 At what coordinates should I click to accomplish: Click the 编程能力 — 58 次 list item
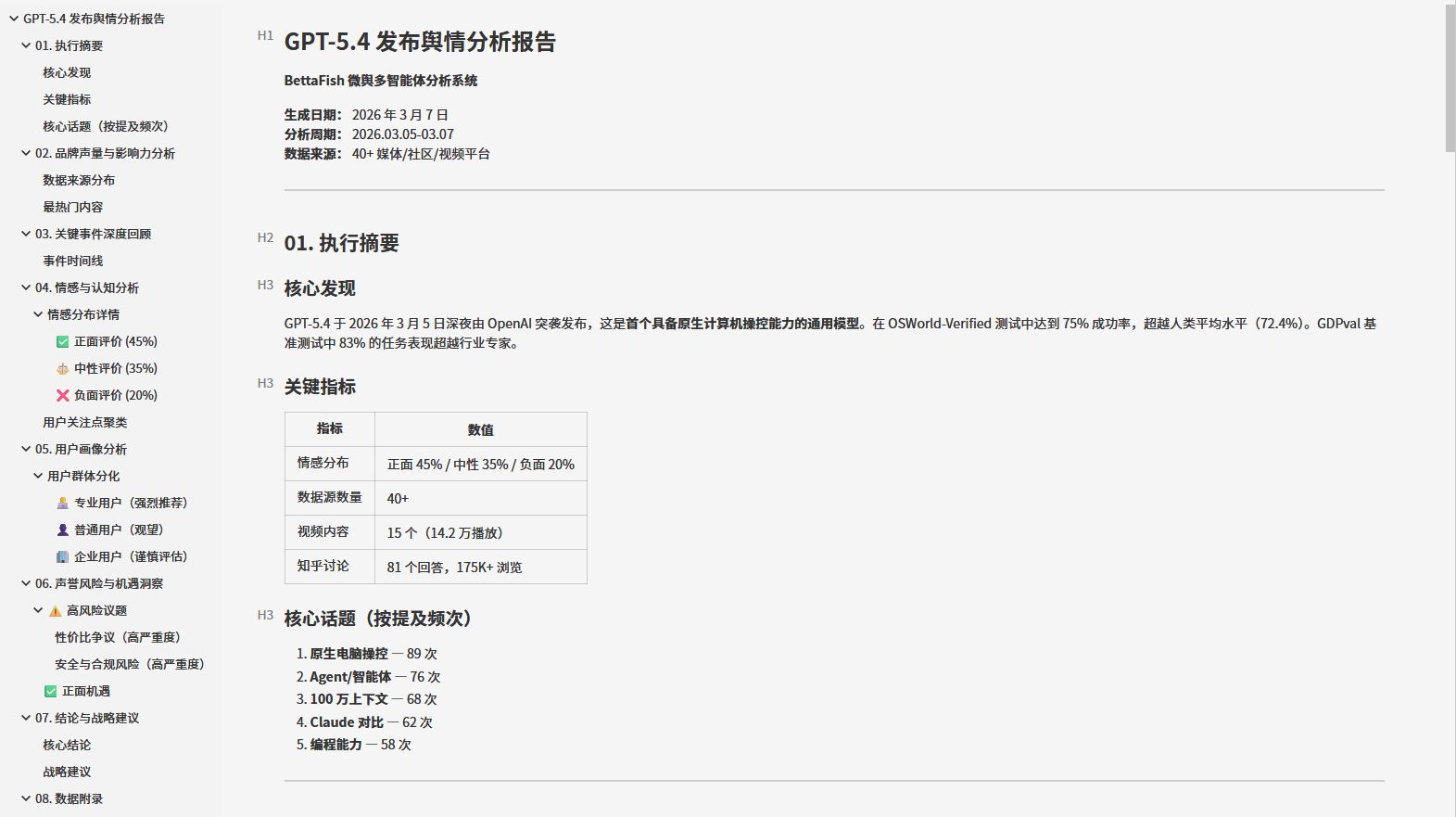[361, 745]
